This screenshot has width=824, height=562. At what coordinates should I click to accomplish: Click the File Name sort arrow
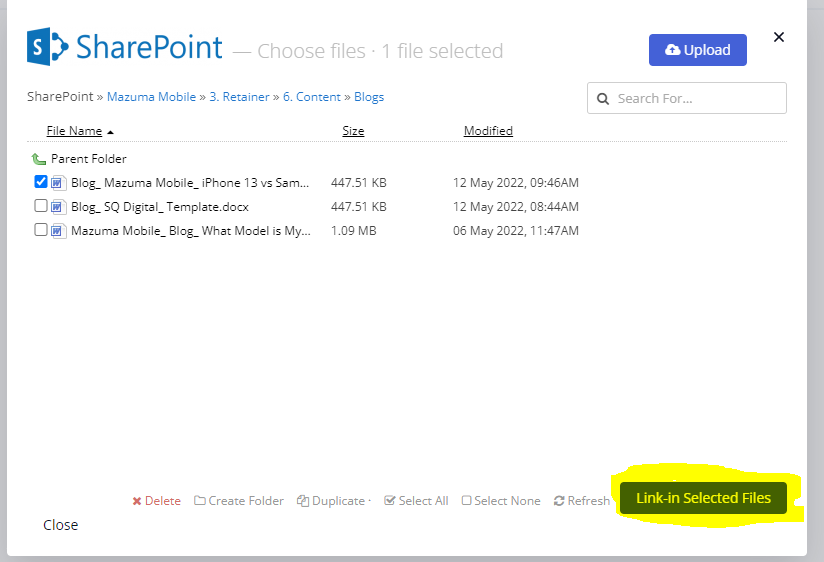(110, 132)
